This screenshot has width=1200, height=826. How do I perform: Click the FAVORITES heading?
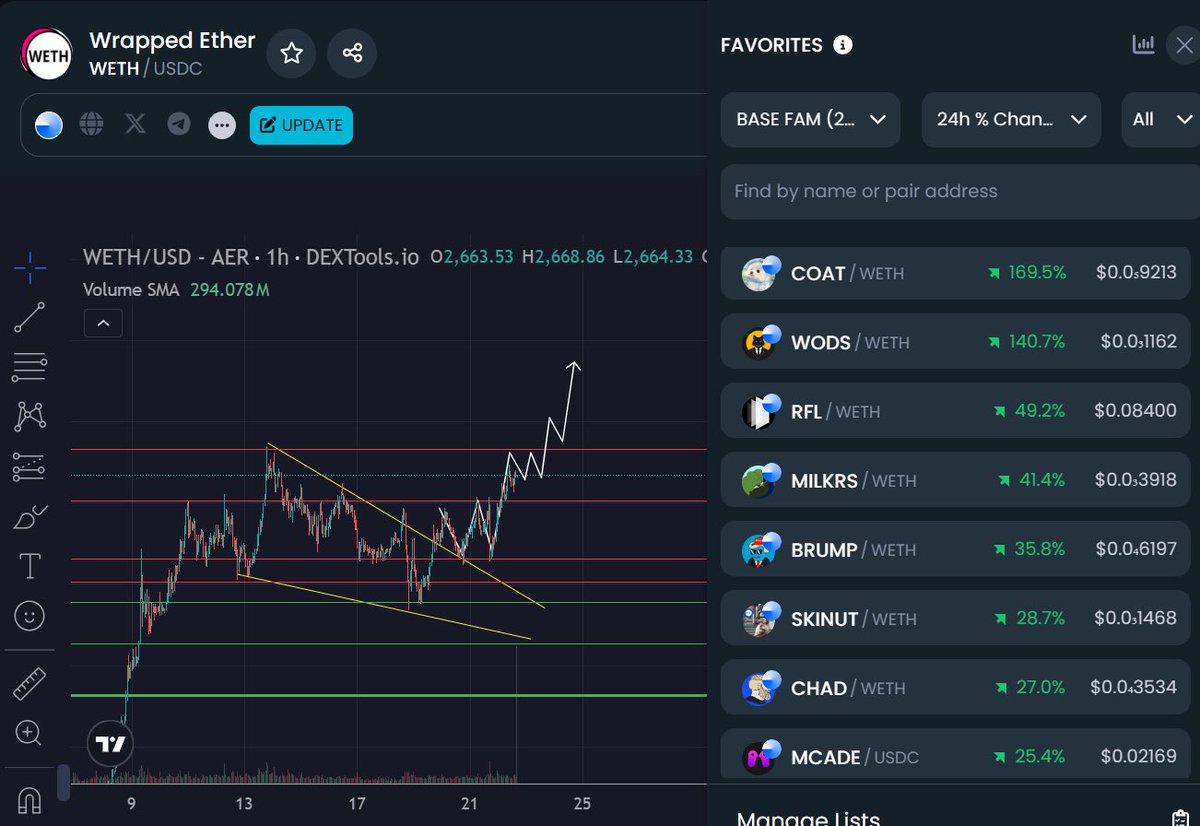[772, 45]
